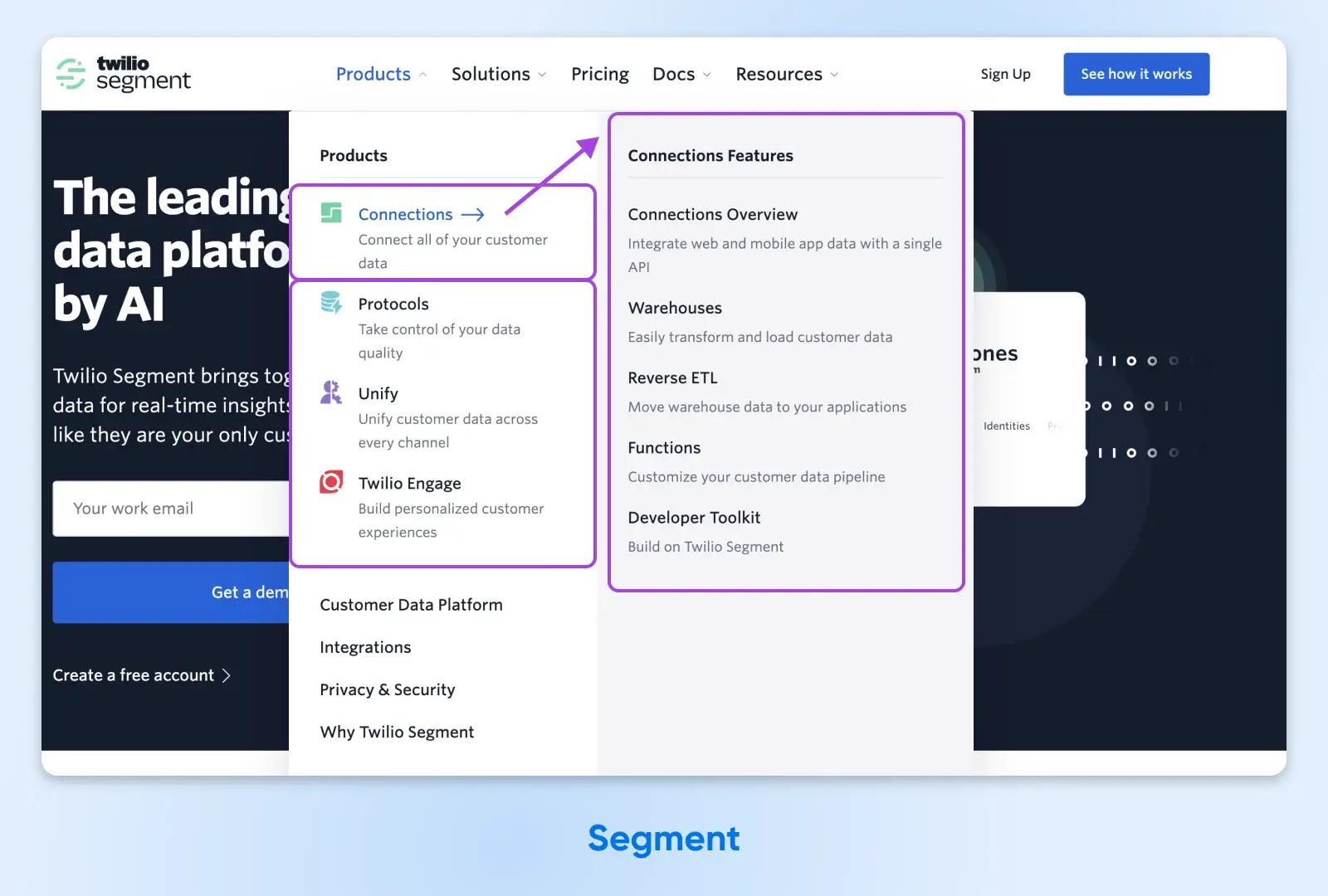Click the Twilio Segment logo

tap(123, 74)
